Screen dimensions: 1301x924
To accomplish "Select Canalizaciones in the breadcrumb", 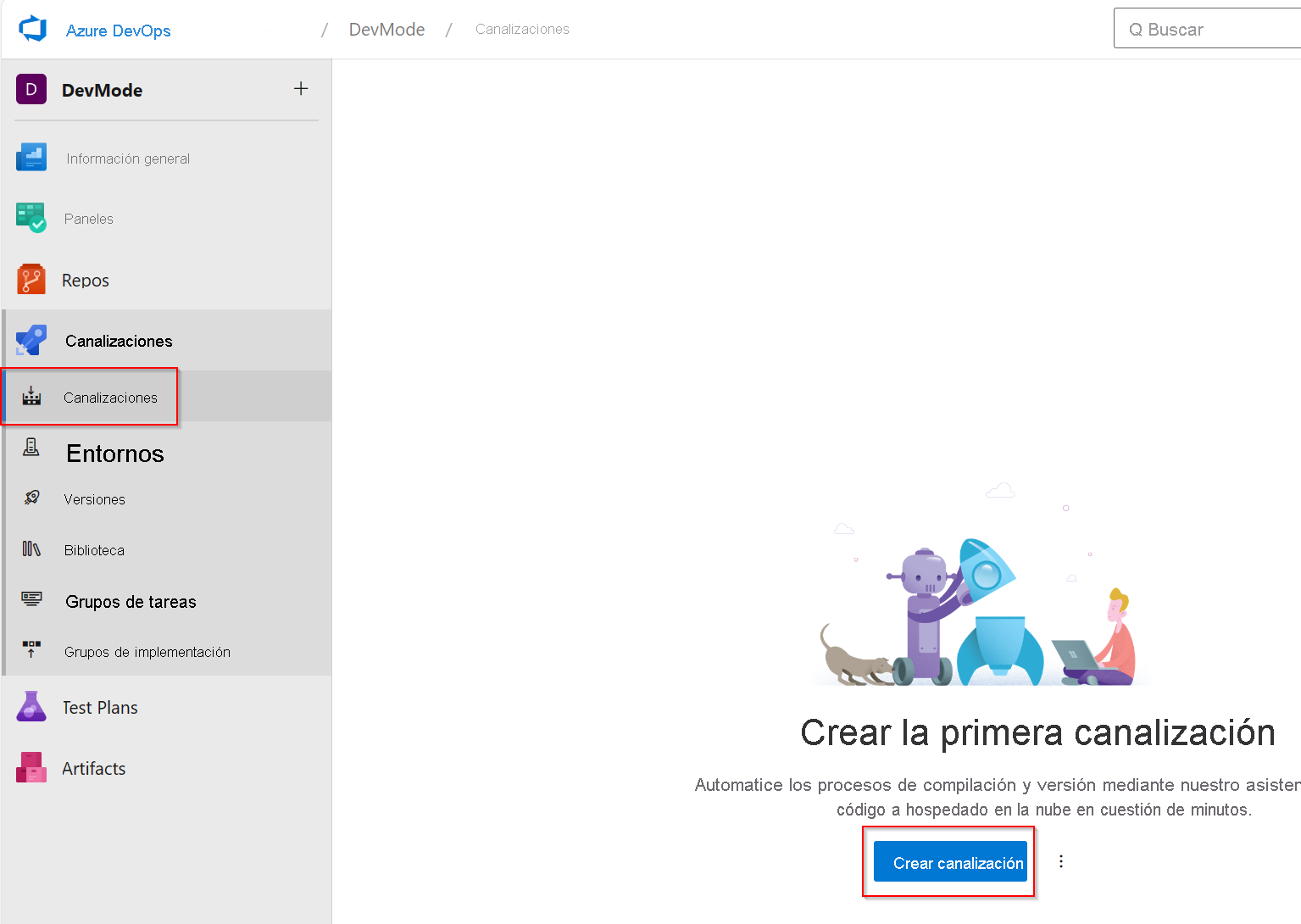I will (x=521, y=28).
